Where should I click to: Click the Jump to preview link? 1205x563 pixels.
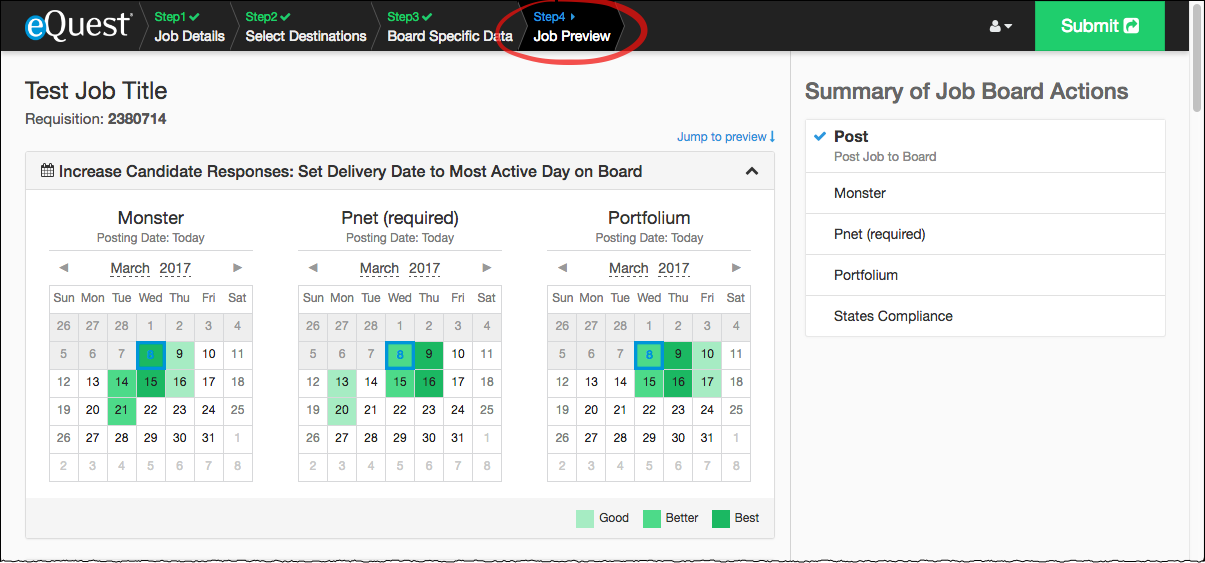725,137
